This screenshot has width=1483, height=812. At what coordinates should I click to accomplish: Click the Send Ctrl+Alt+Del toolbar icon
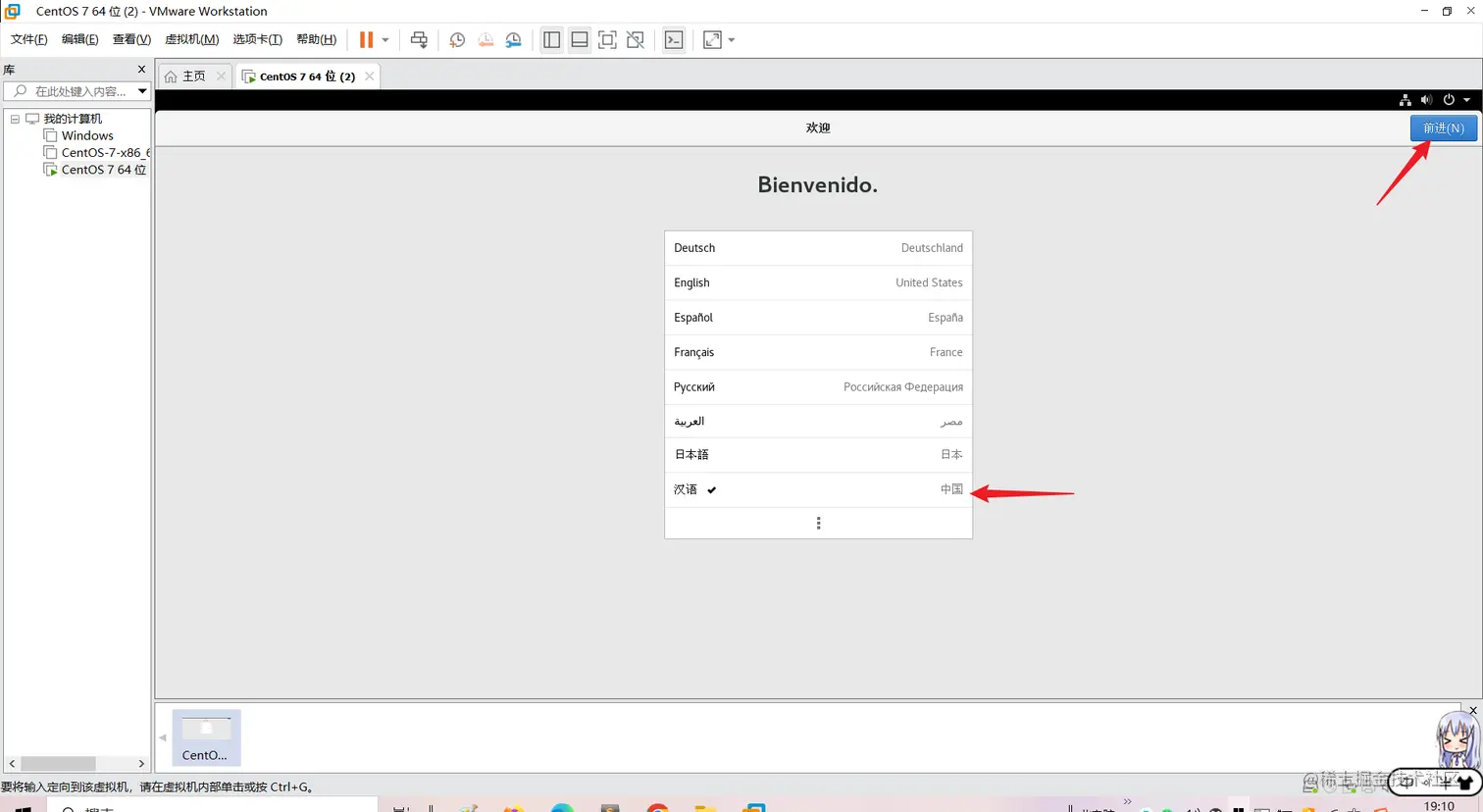click(419, 40)
